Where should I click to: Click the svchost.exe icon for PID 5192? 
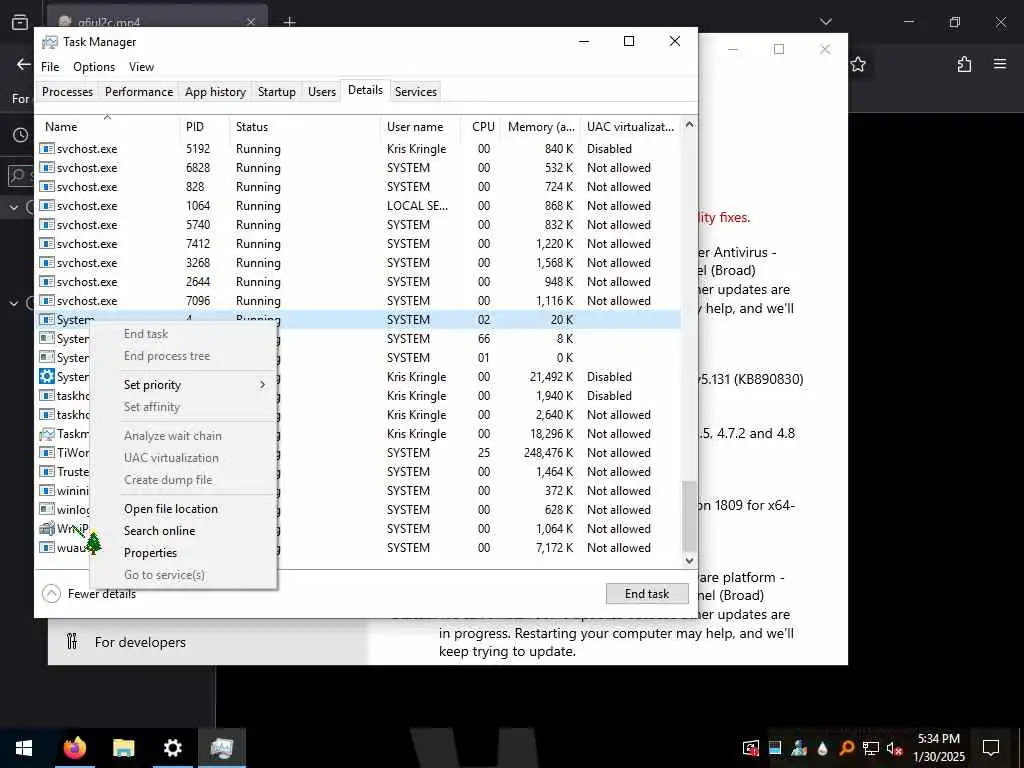[x=46, y=149]
